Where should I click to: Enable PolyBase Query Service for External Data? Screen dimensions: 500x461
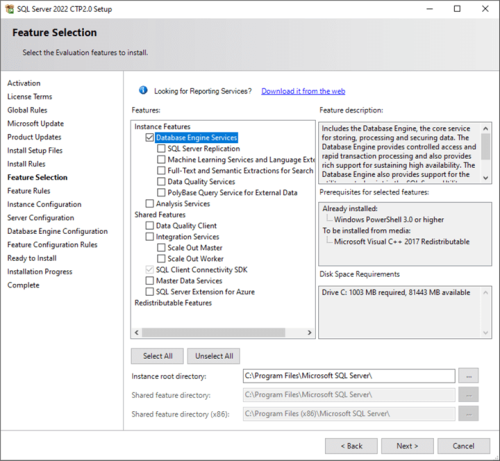click(x=161, y=192)
